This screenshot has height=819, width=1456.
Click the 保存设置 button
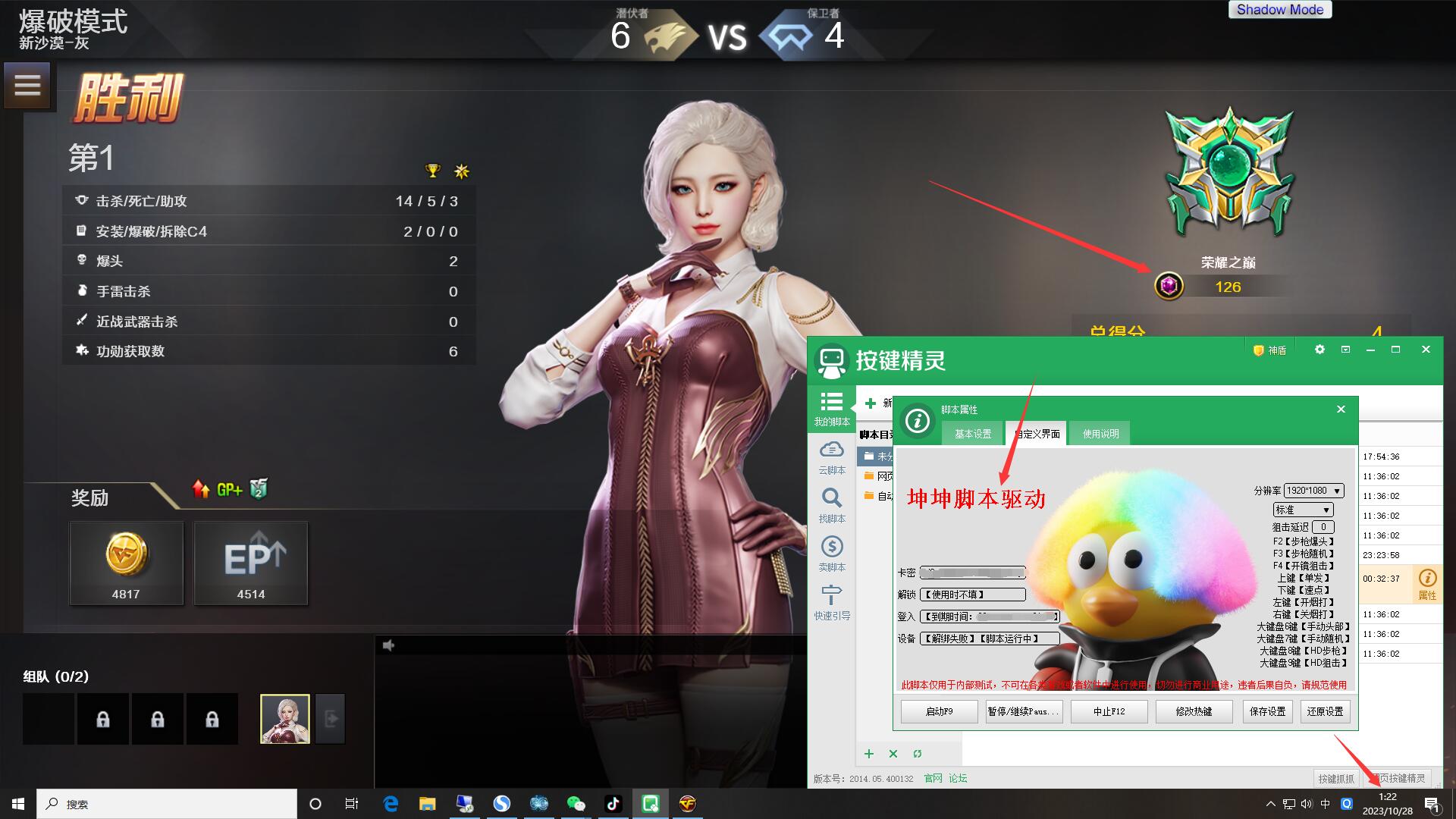pos(1268,711)
